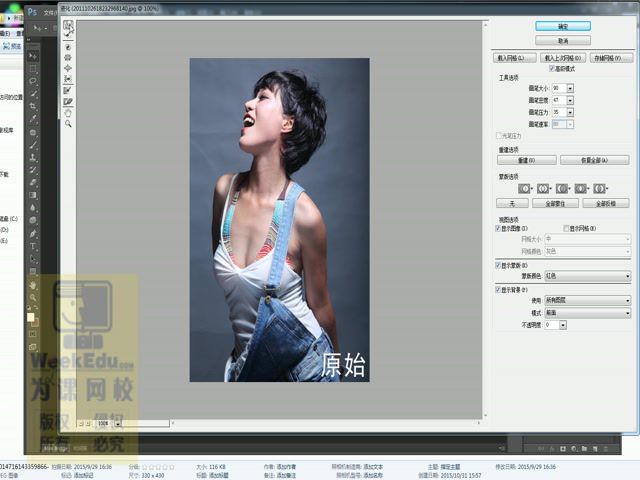Select the Crop tool in Photoshop toolbox

click(33, 106)
